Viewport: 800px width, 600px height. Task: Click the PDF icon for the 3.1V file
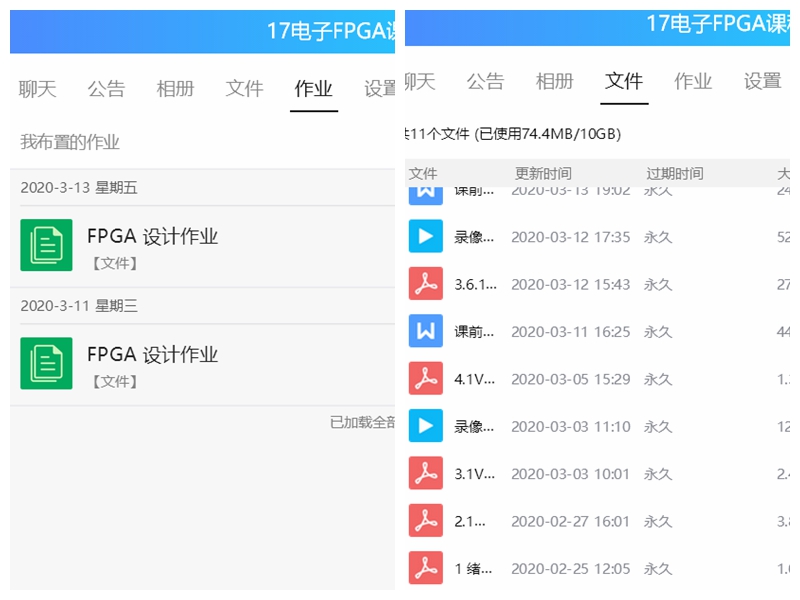(425, 473)
